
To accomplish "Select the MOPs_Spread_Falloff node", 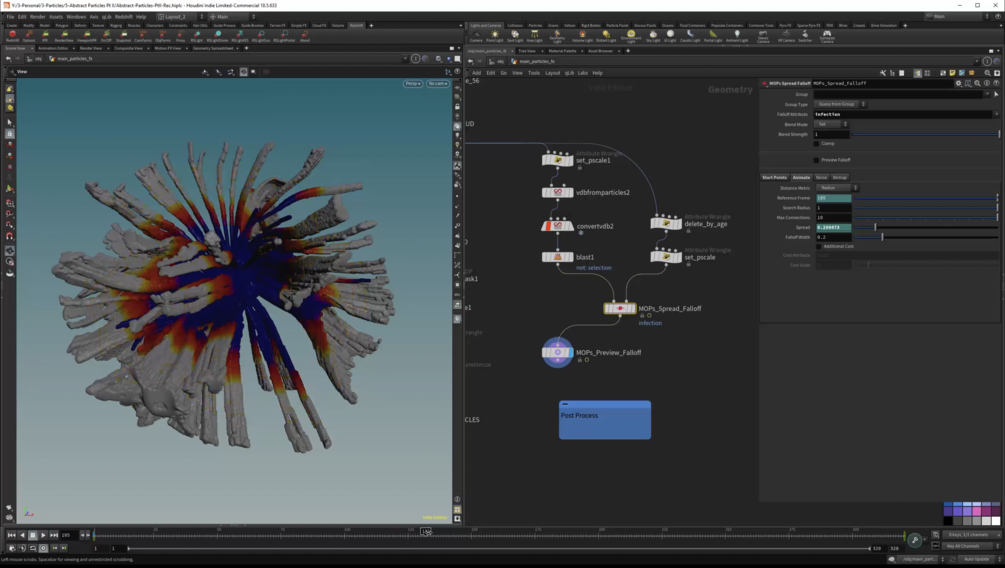I will tap(620, 308).
